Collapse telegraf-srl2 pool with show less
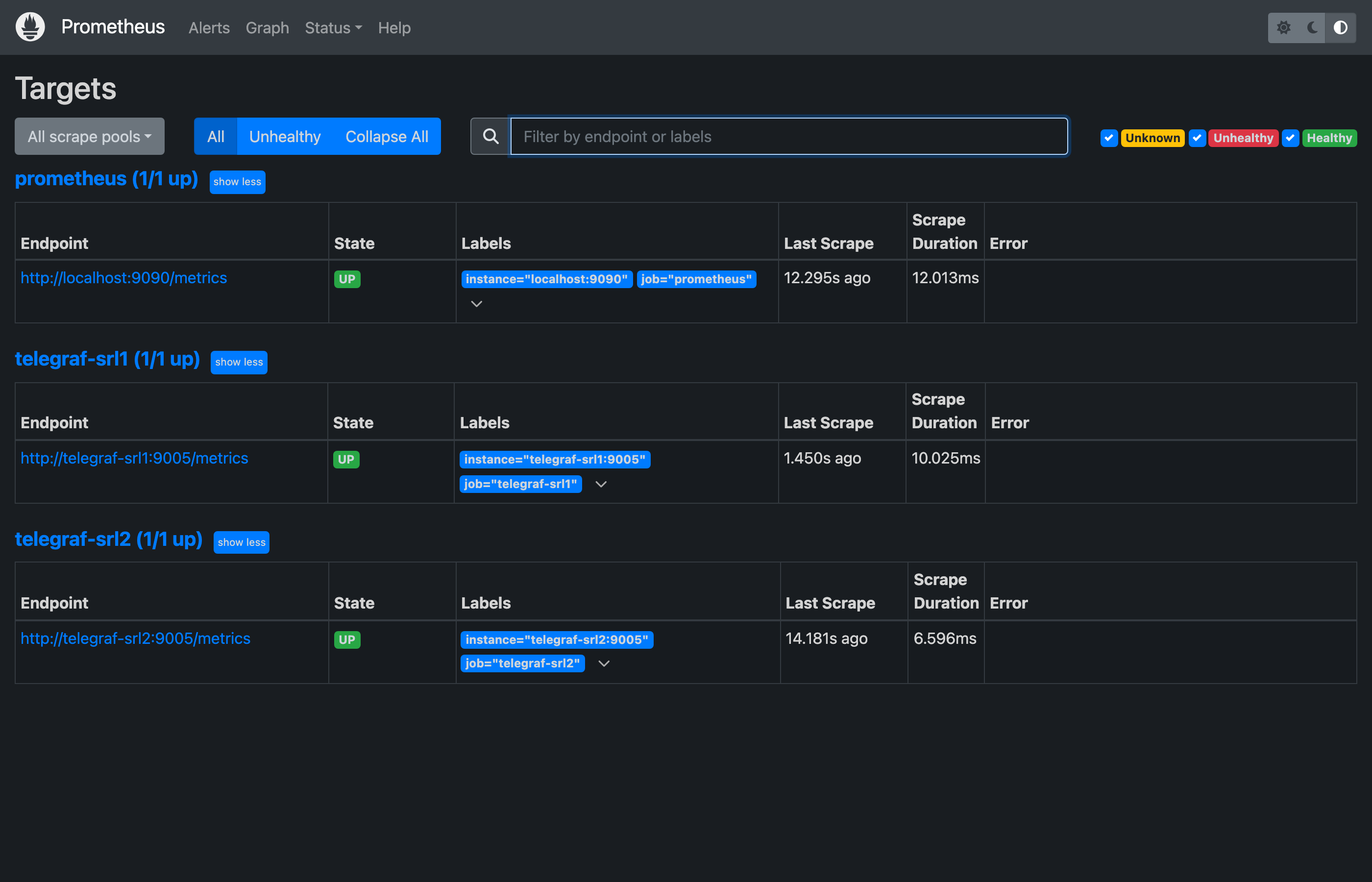 point(241,542)
